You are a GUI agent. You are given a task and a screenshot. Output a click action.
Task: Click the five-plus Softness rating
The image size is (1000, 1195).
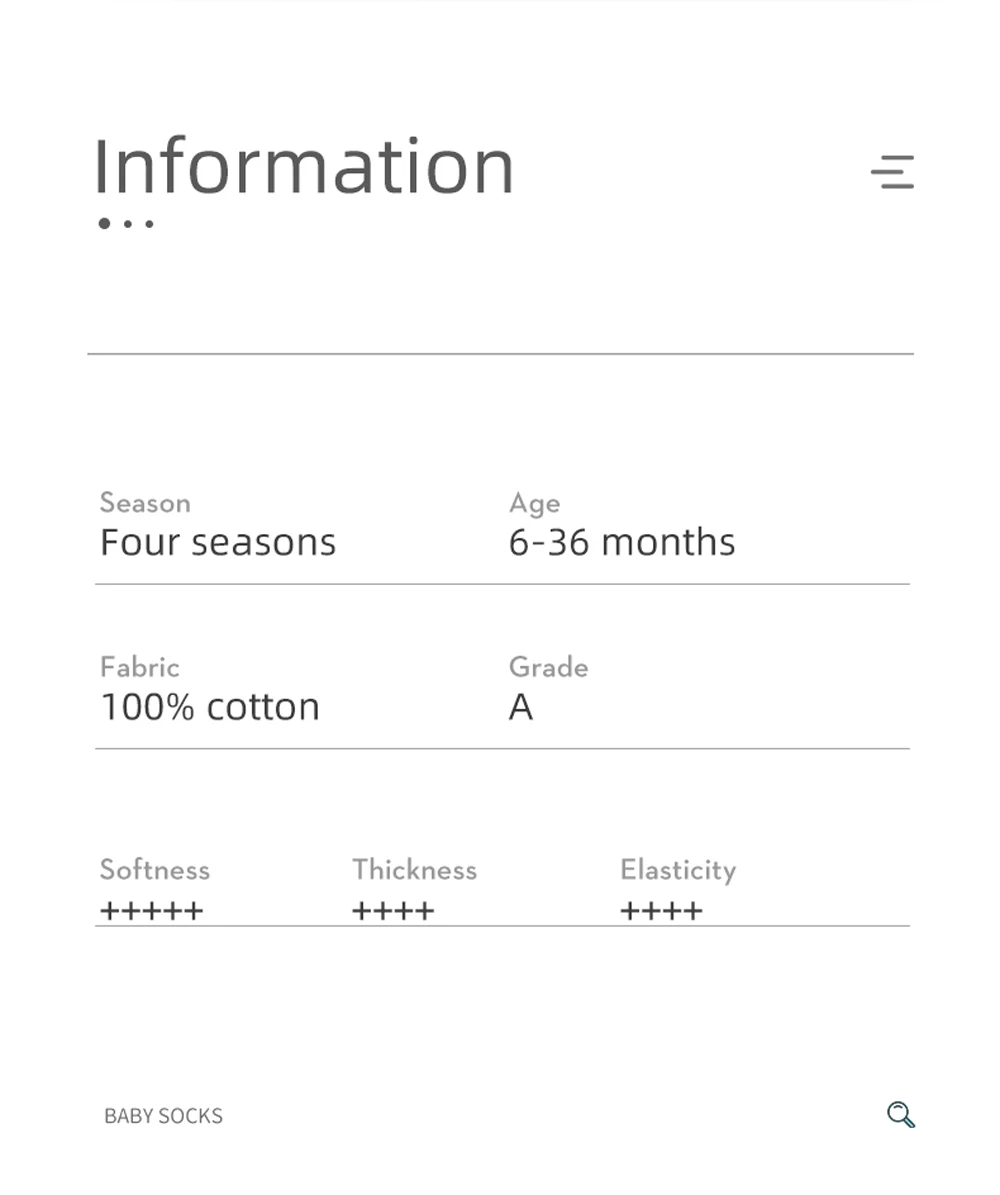click(x=152, y=911)
